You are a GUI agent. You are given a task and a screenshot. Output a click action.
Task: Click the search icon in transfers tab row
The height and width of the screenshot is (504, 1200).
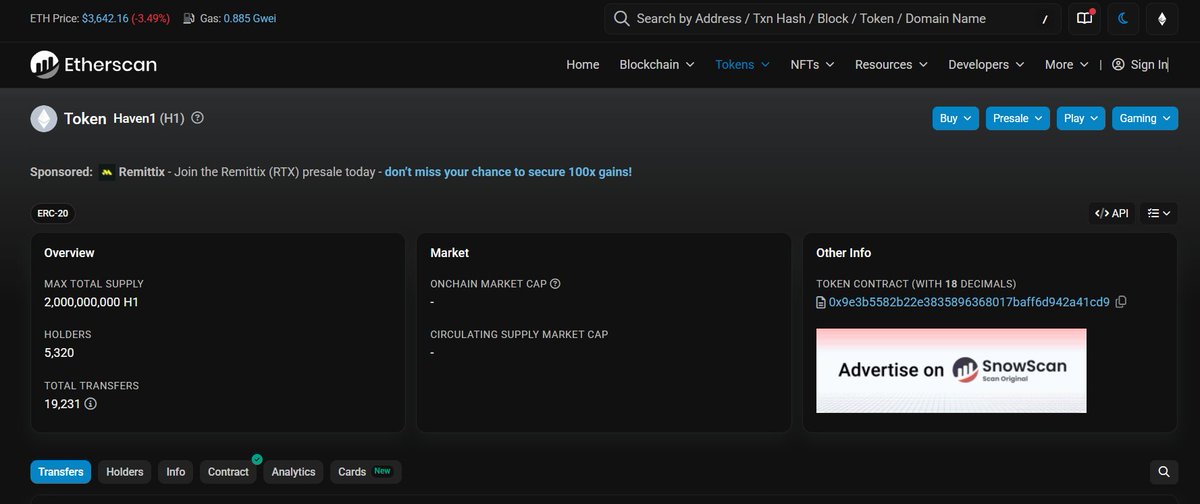coord(1164,472)
